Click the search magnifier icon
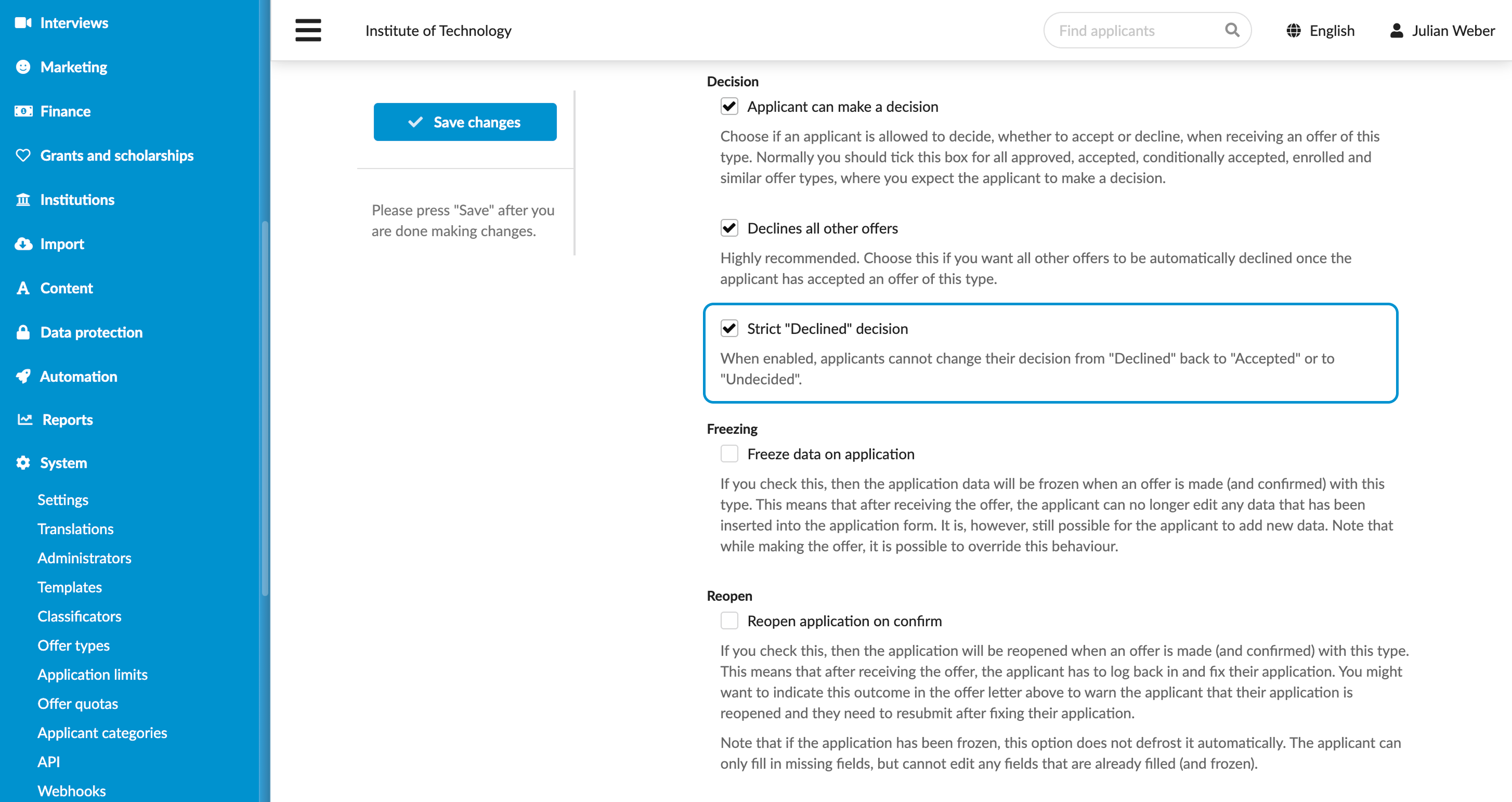 tap(1232, 30)
